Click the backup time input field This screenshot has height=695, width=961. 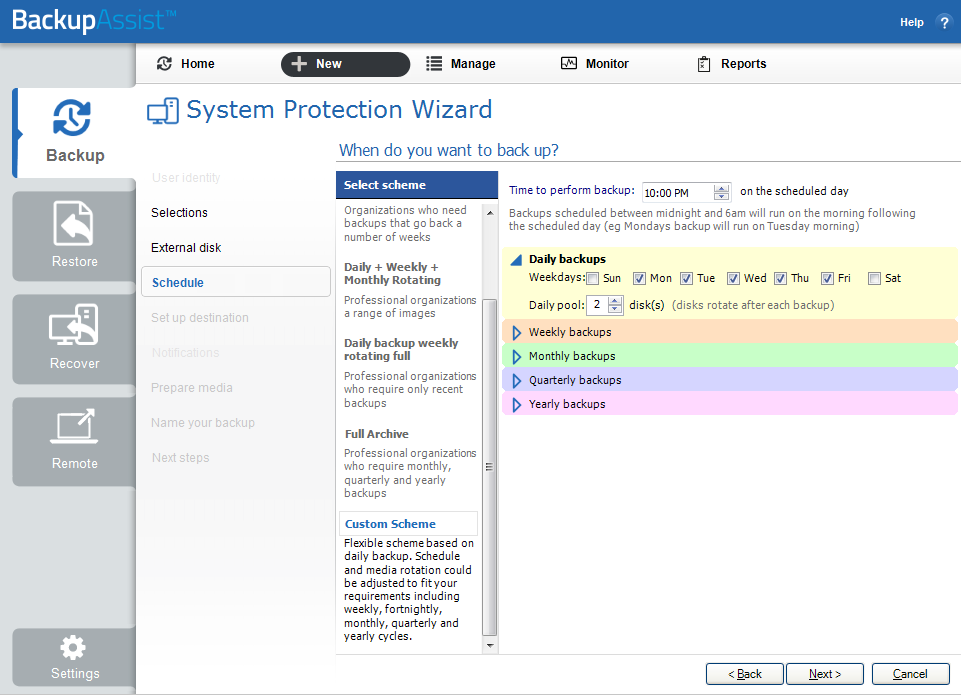(678, 192)
